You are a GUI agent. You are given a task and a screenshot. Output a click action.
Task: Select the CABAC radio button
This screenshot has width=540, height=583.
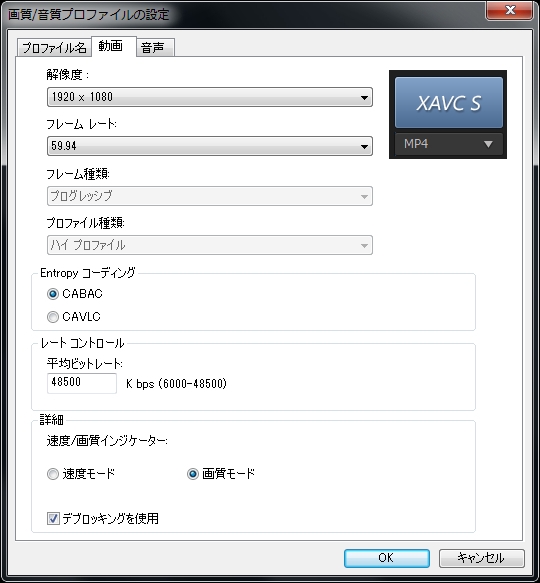pos(53,294)
